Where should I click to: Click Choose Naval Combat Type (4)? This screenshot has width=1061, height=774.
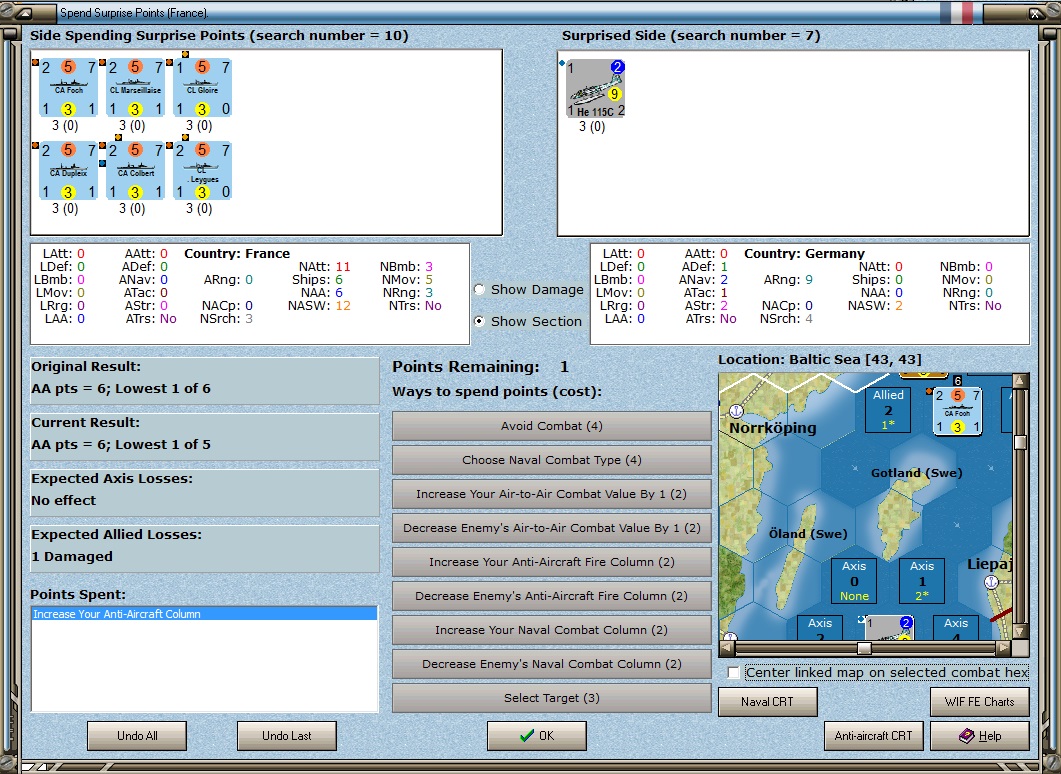pyautogui.click(x=551, y=460)
